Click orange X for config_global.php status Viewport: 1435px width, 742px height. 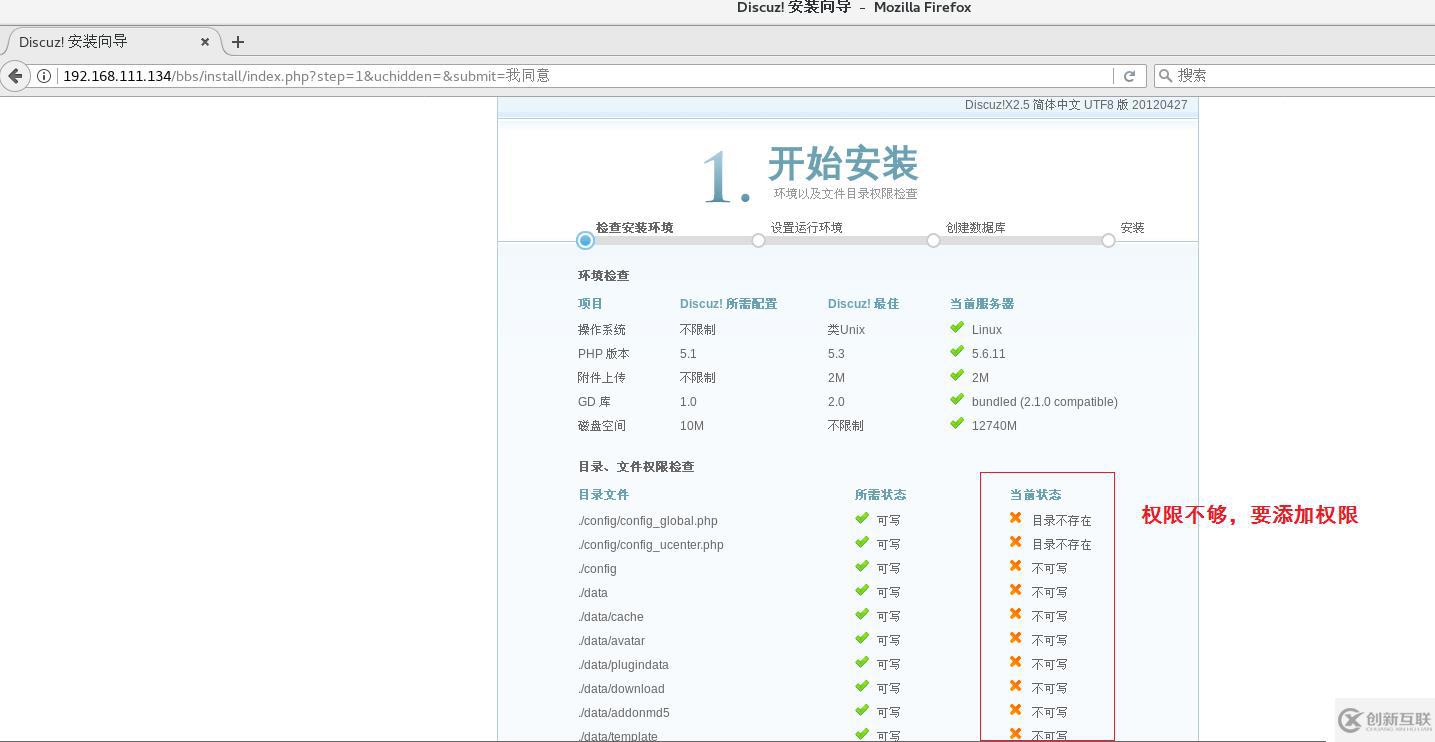click(1015, 518)
